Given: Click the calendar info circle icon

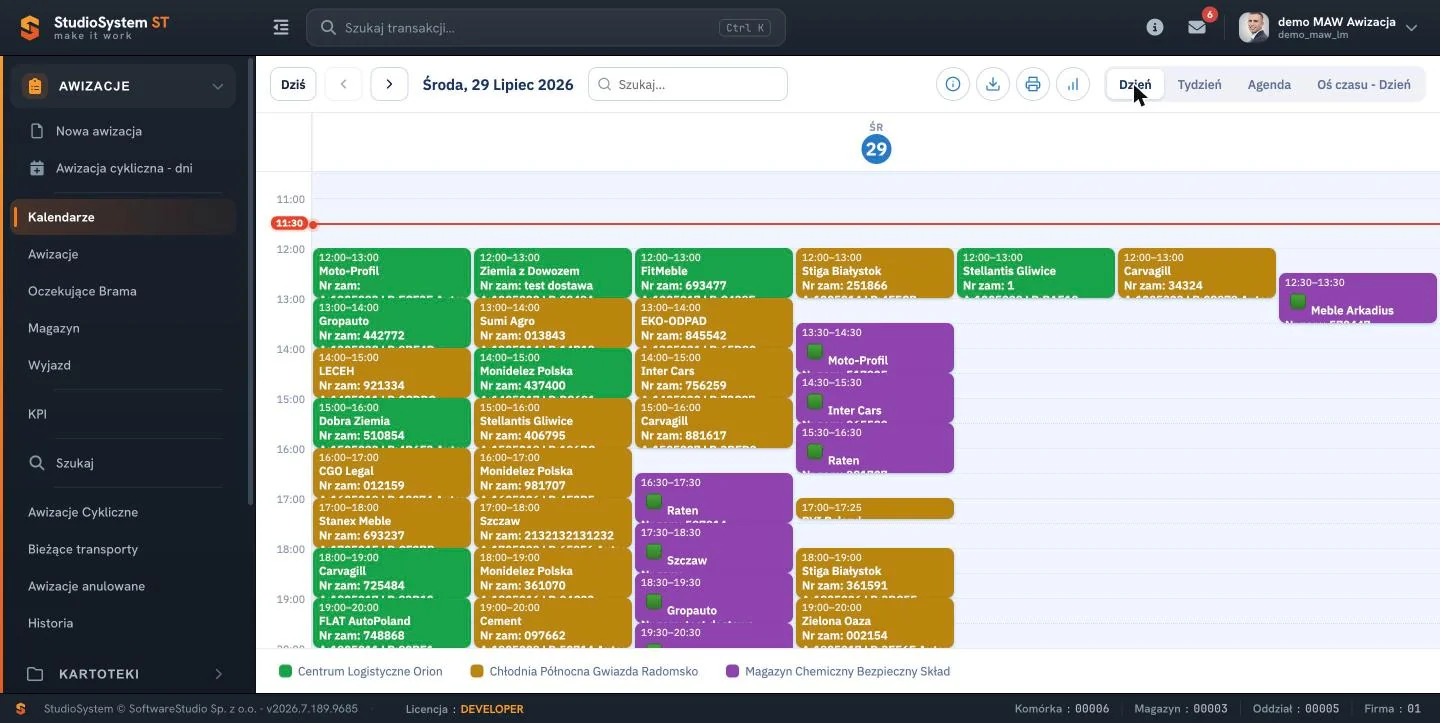Looking at the screenshot, I should pyautogui.click(x=953, y=85).
